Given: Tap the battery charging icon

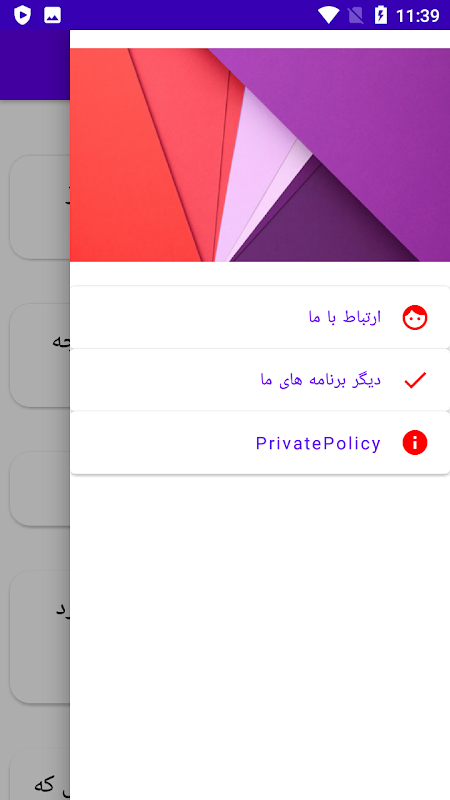Looking at the screenshot, I should (381, 15).
